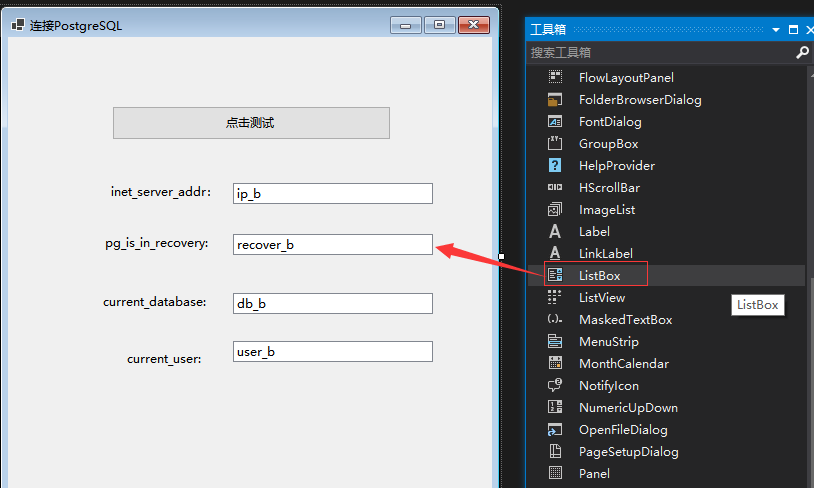The width and height of the screenshot is (814, 488).
Task: Minimize the 连接PostgreSQL form window
Action: pyautogui.click(x=406, y=25)
